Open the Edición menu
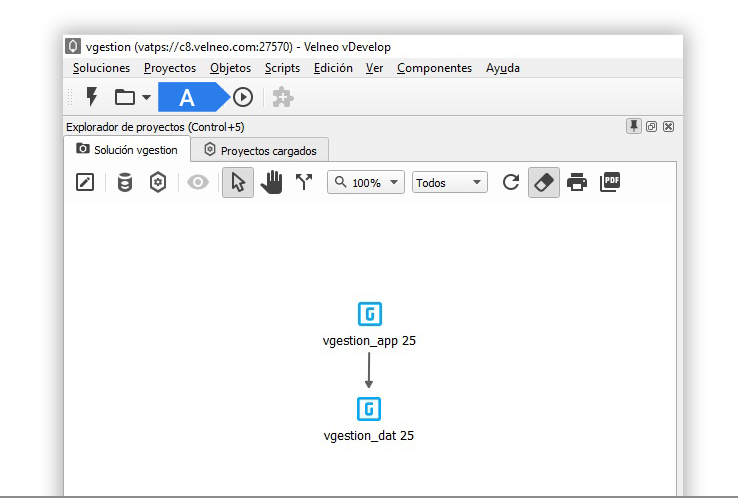Viewport: 738px width, 498px height. point(333,68)
